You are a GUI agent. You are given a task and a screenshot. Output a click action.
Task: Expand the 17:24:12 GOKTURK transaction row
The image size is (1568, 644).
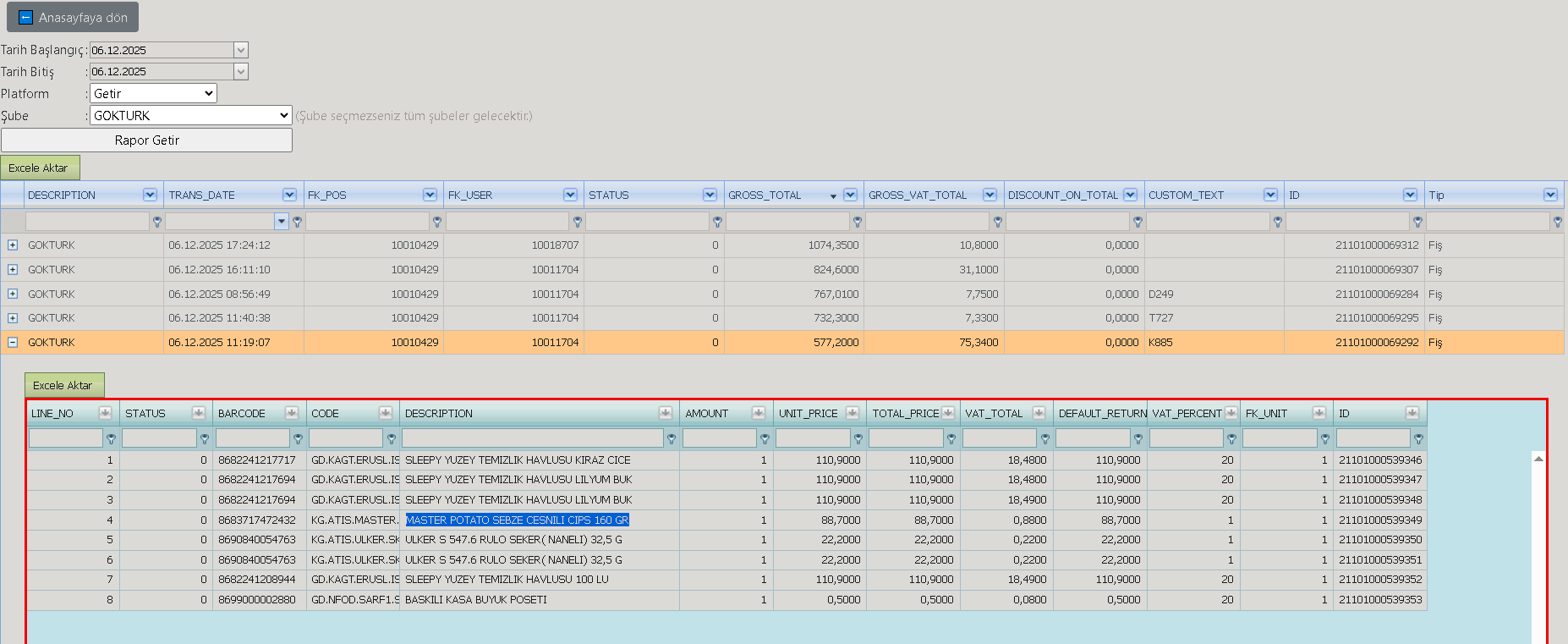click(x=13, y=245)
